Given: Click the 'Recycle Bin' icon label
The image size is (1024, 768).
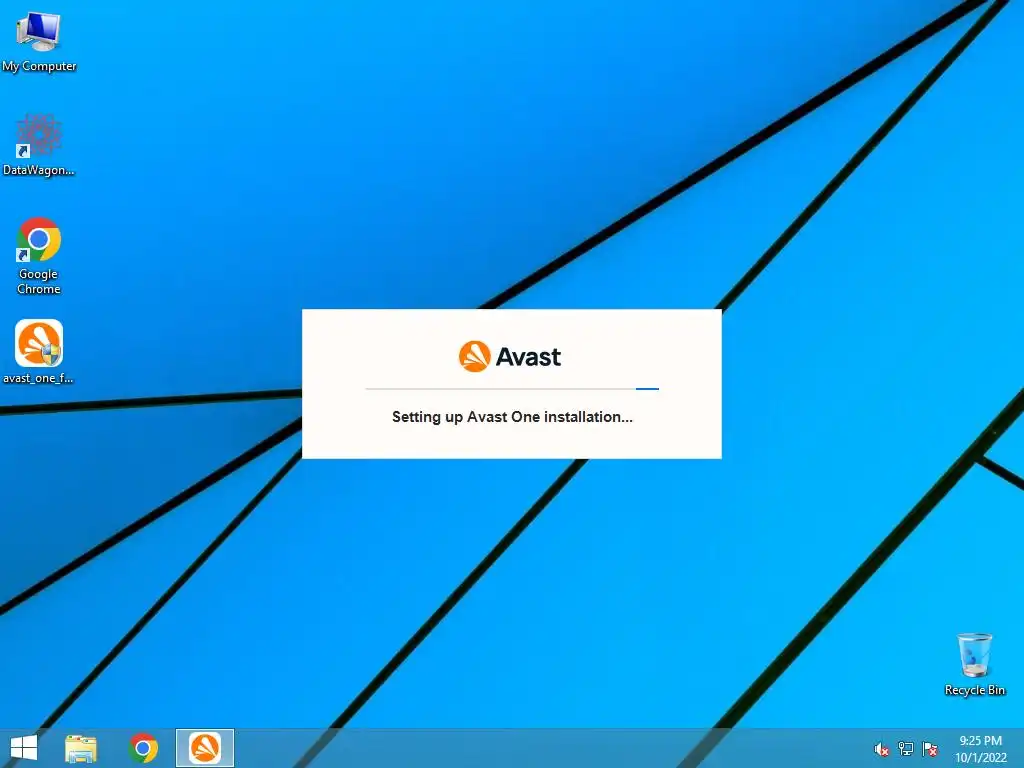Looking at the screenshot, I should [974, 690].
